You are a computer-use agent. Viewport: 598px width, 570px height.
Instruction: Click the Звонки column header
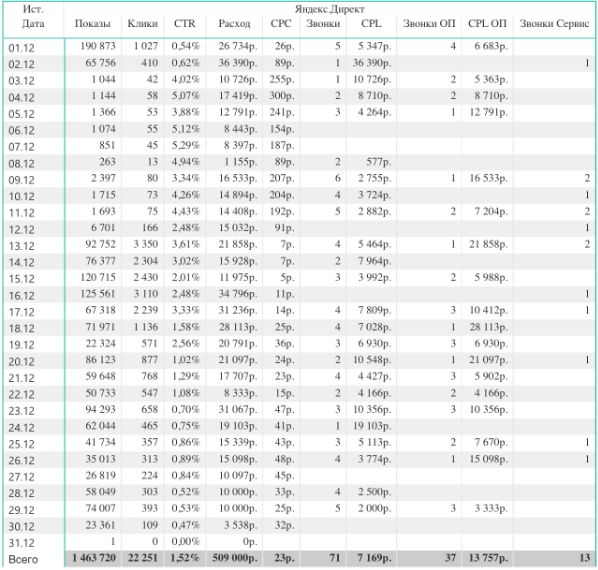point(323,24)
